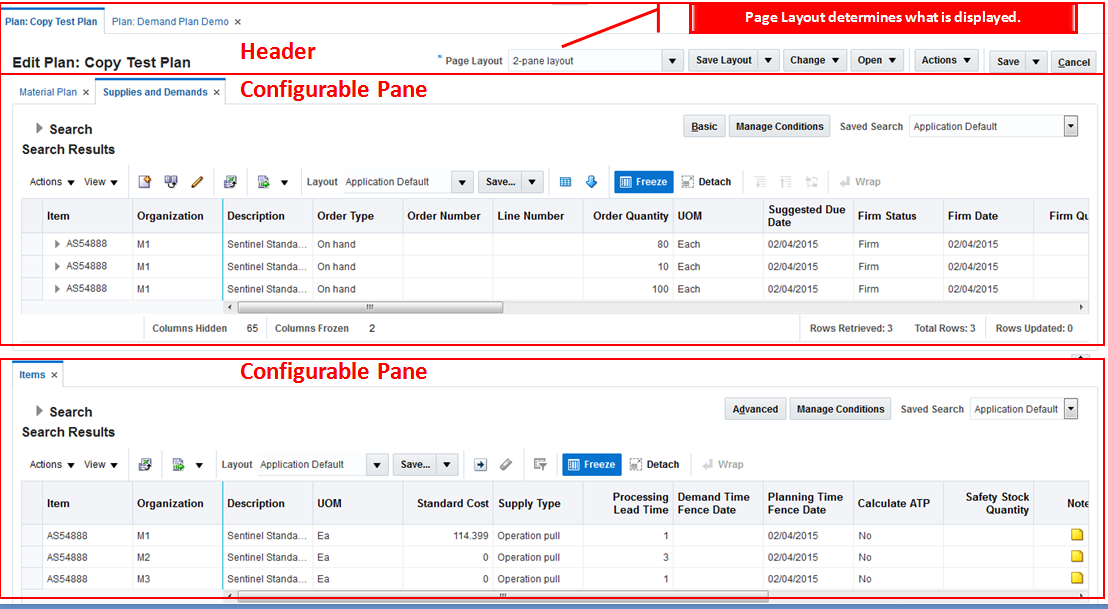Click the refresh icon in the Items pane toolbar
This screenshot has height=609, width=1108.
coord(145,464)
